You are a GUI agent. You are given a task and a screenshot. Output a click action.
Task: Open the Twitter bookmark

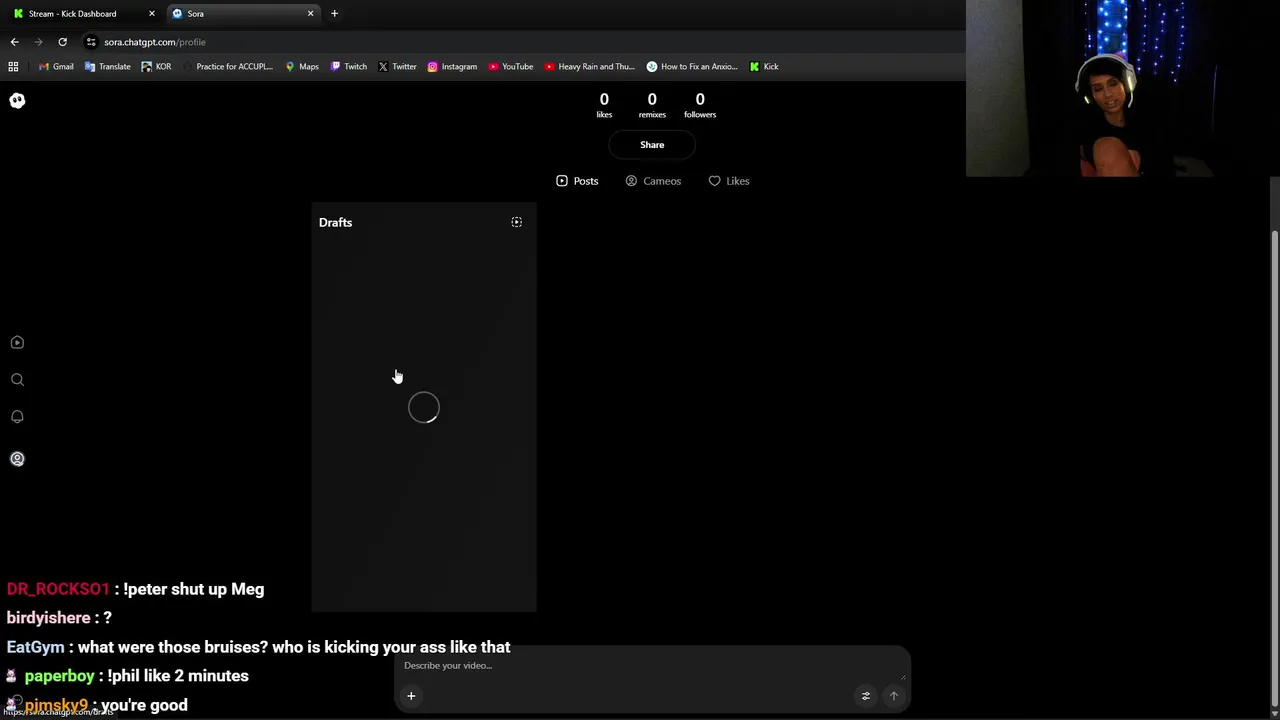coord(397,66)
